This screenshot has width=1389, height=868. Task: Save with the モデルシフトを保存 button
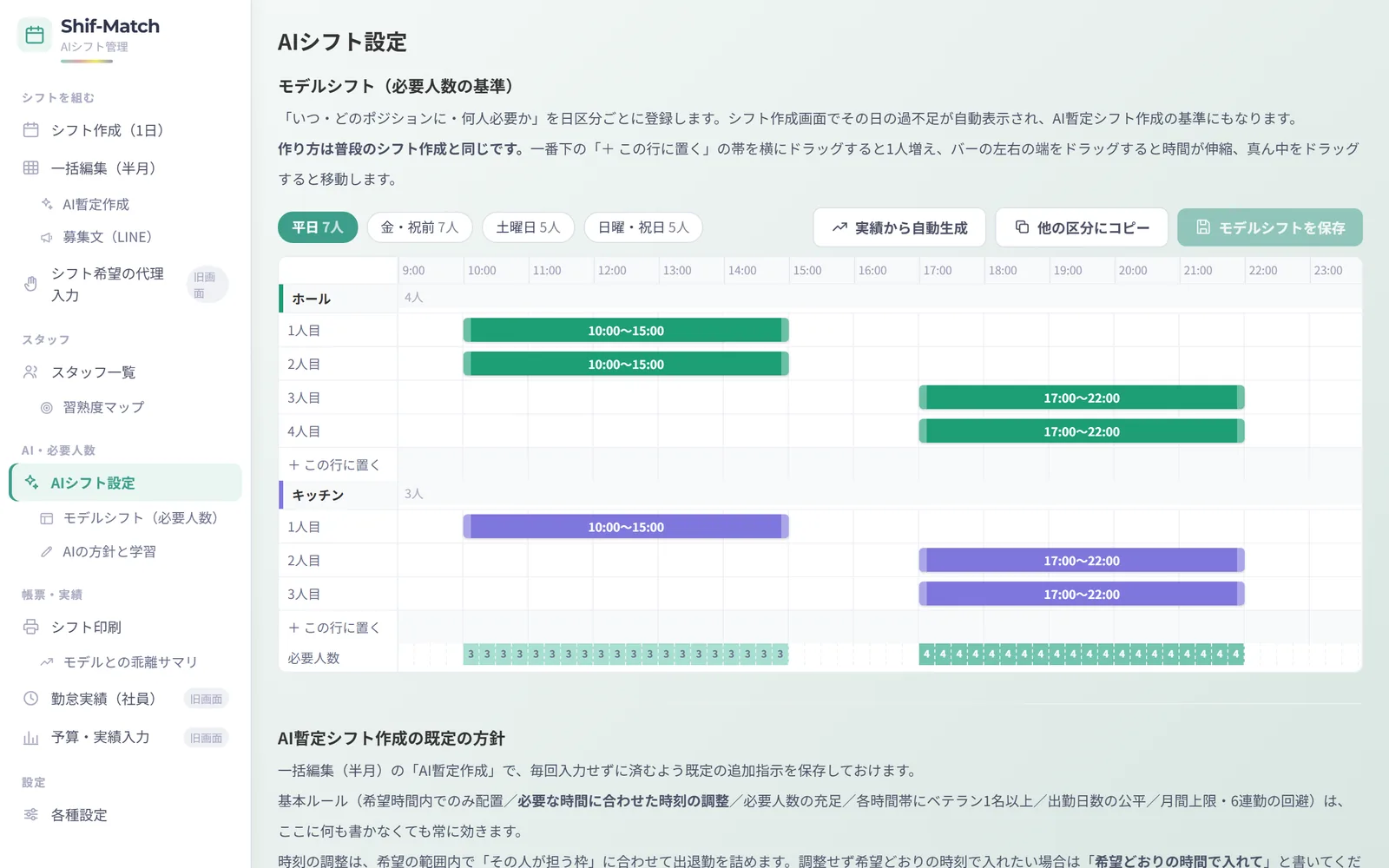1270,227
